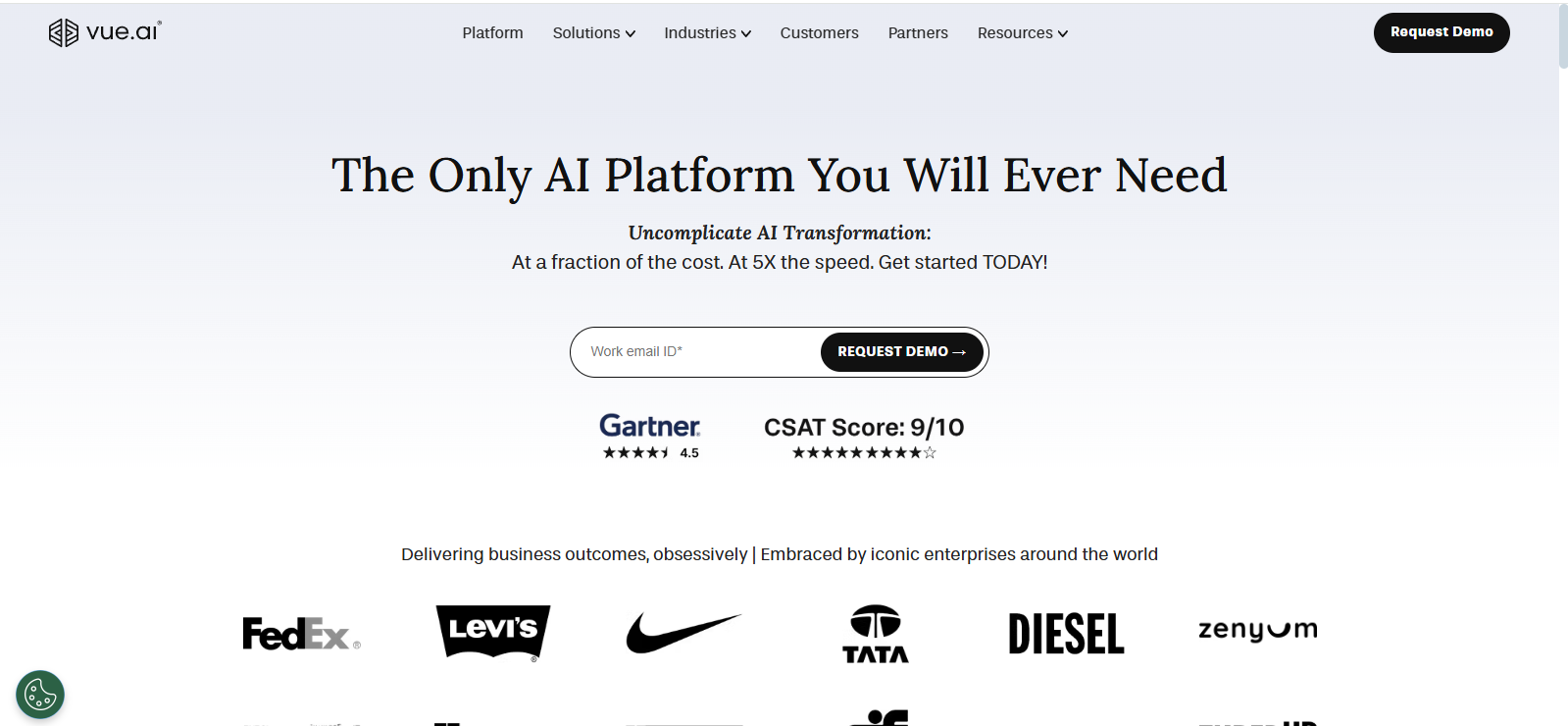Click the 'Delivering business outcomes, obsessively' text
1568x726 pixels.
[574, 554]
